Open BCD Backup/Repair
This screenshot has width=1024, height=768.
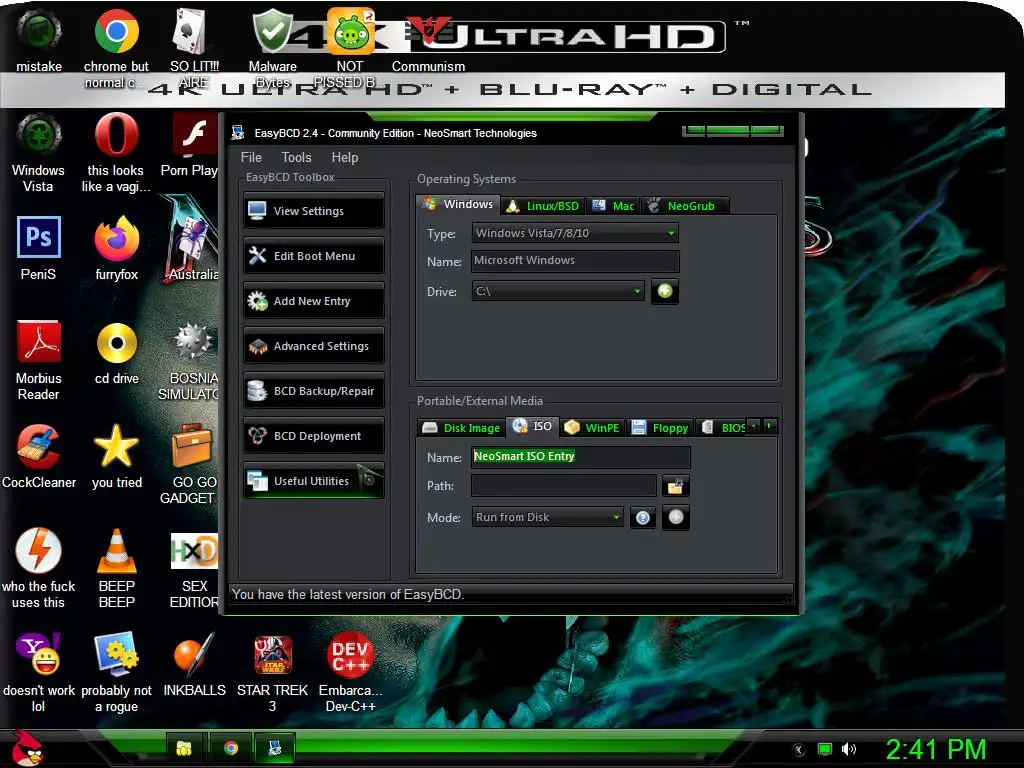(313, 391)
